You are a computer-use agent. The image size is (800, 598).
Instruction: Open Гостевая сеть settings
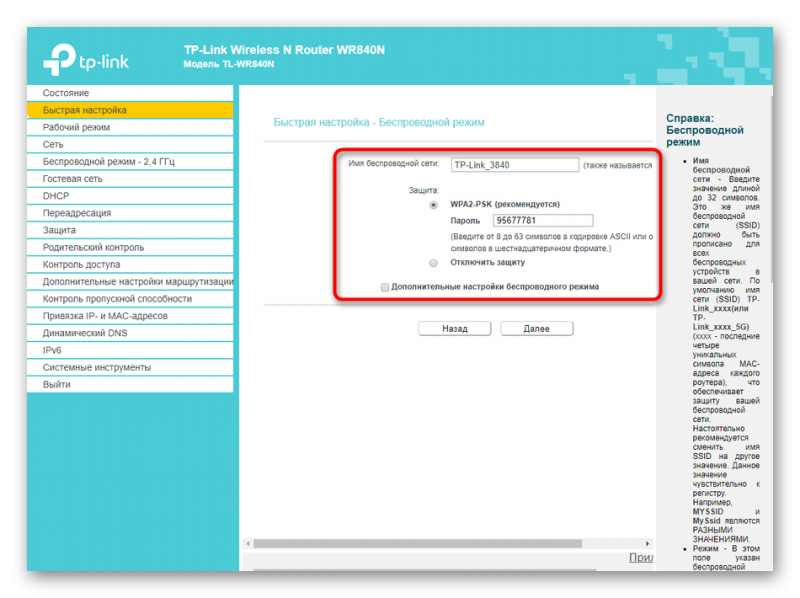click(x=130, y=179)
